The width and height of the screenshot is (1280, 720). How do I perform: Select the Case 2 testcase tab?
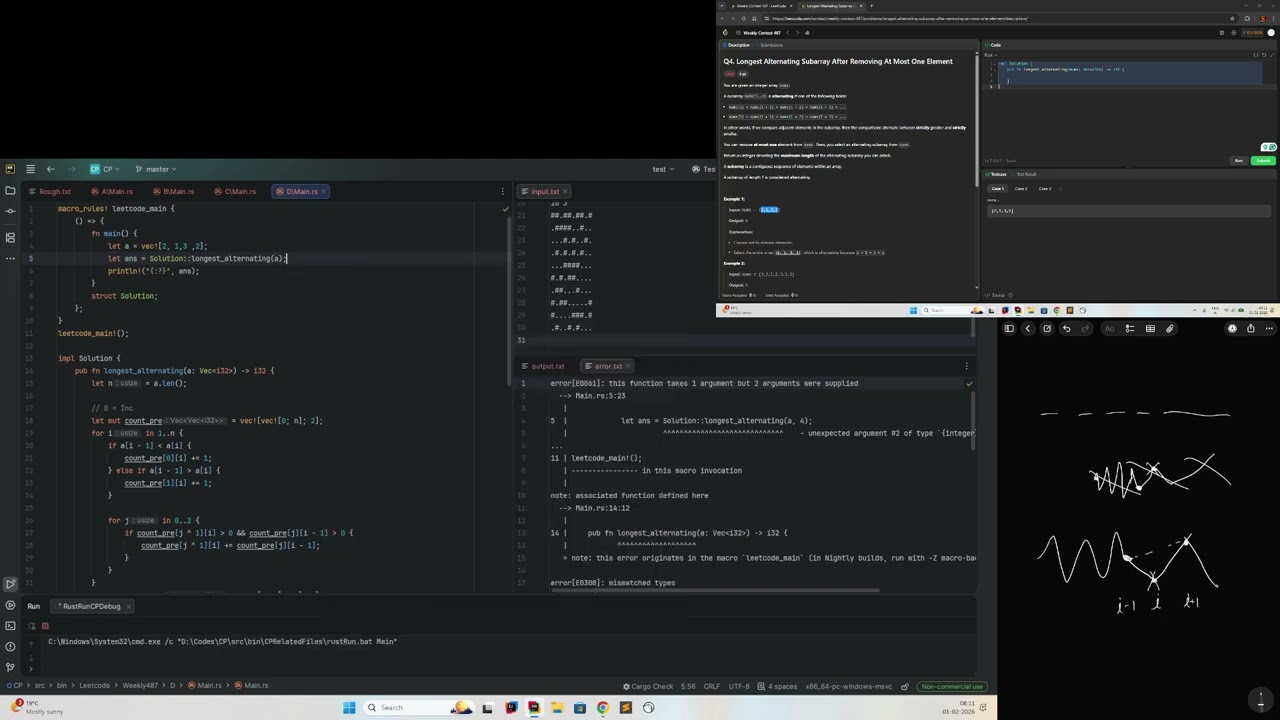pos(1021,189)
